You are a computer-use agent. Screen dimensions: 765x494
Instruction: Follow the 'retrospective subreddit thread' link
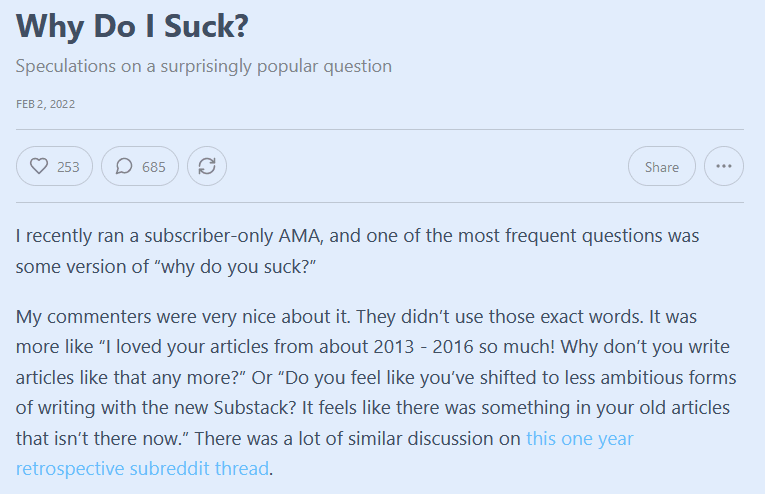pos(142,469)
